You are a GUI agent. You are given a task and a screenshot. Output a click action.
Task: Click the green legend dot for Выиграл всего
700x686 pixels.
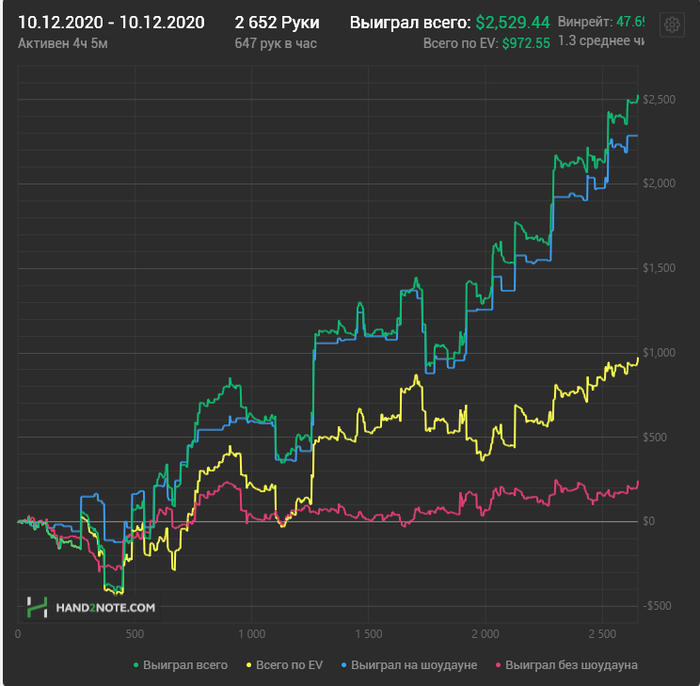pos(136,665)
